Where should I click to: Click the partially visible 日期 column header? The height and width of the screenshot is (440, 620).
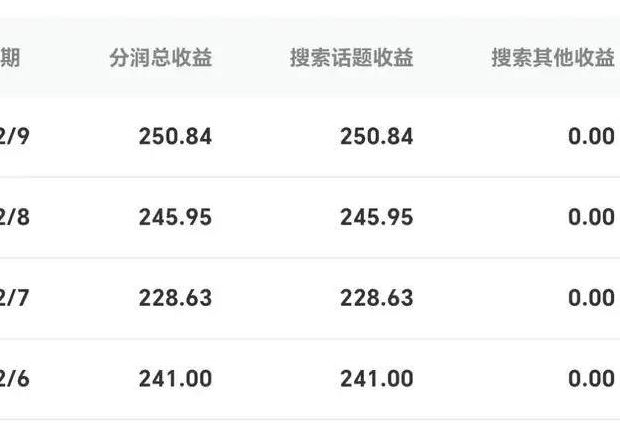pos(10,58)
